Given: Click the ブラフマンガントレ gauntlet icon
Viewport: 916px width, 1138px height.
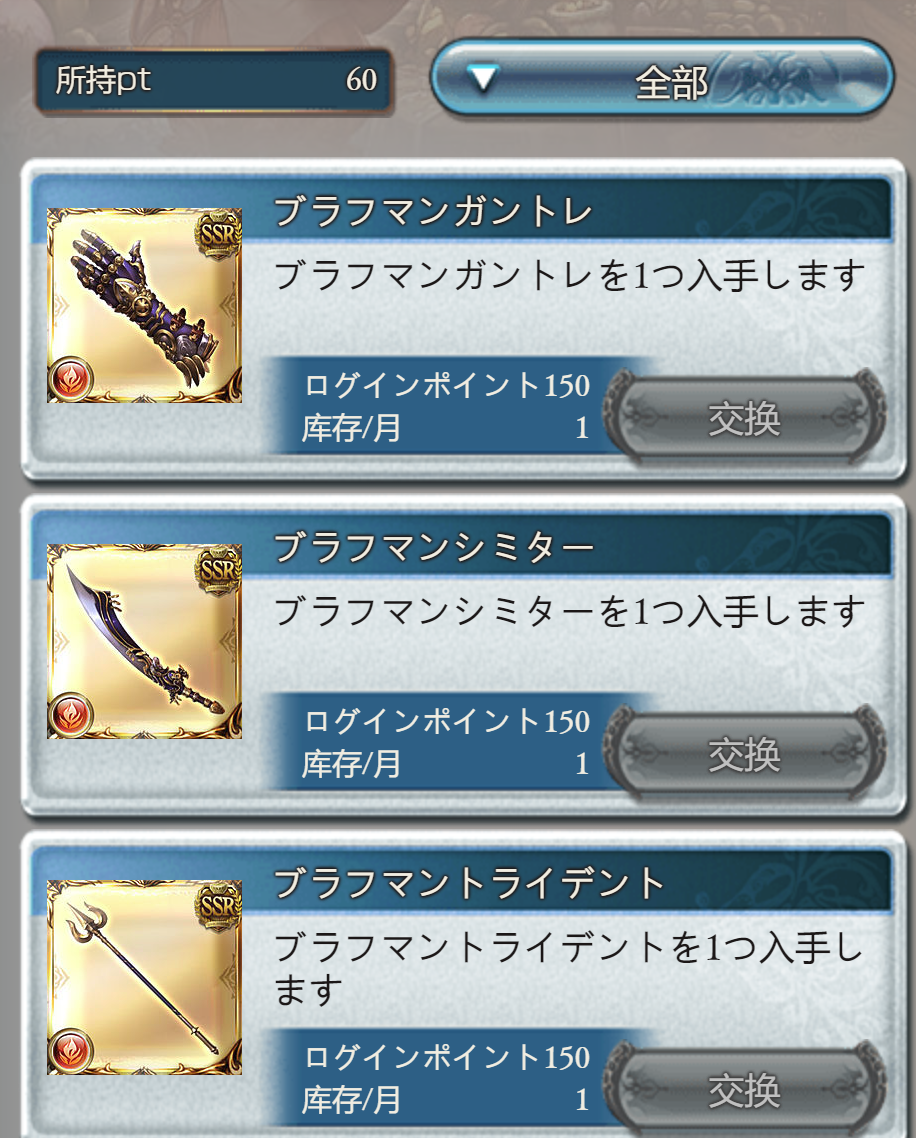Looking at the screenshot, I should pos(144,306).
